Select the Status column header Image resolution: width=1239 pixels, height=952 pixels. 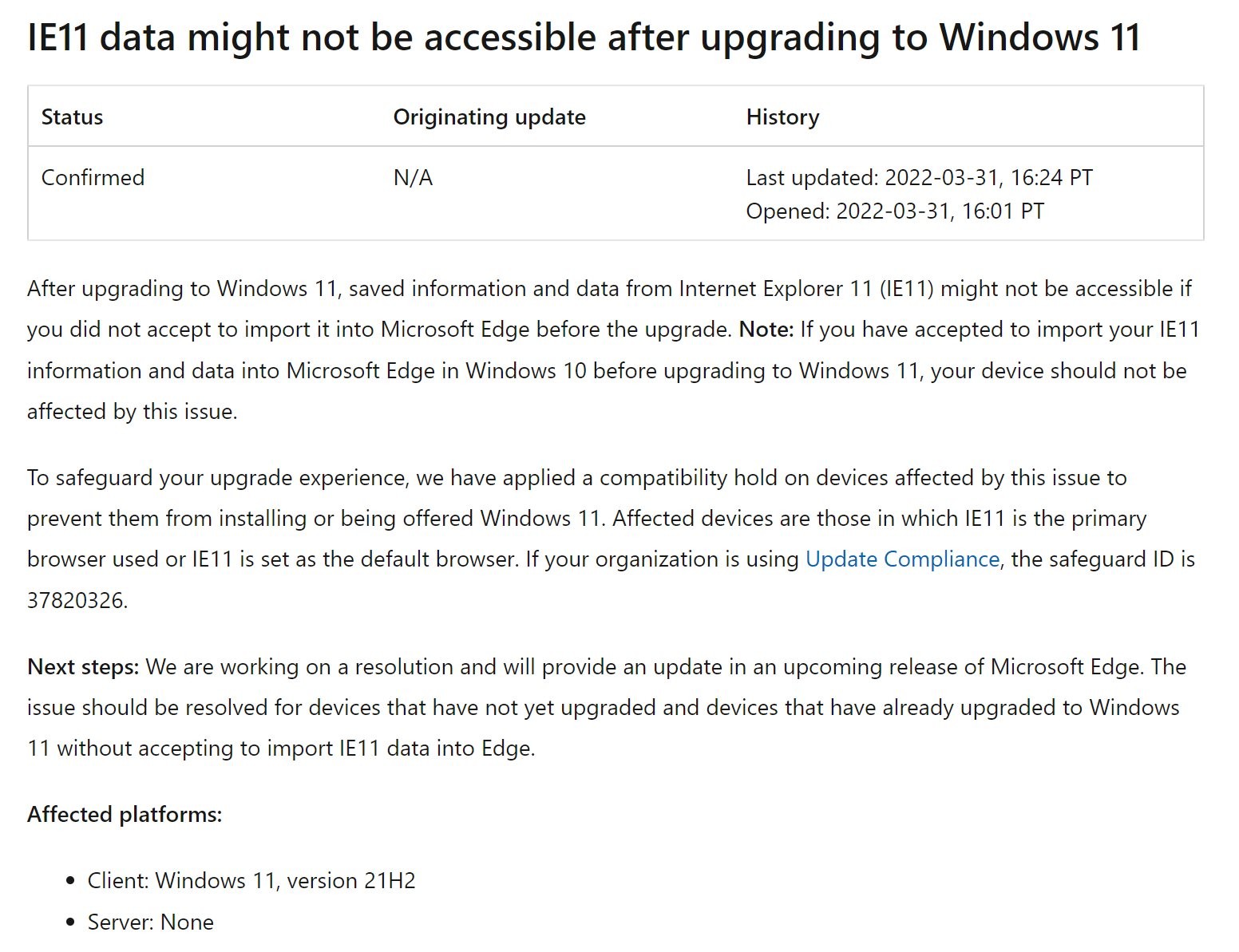tap(72, 117)
